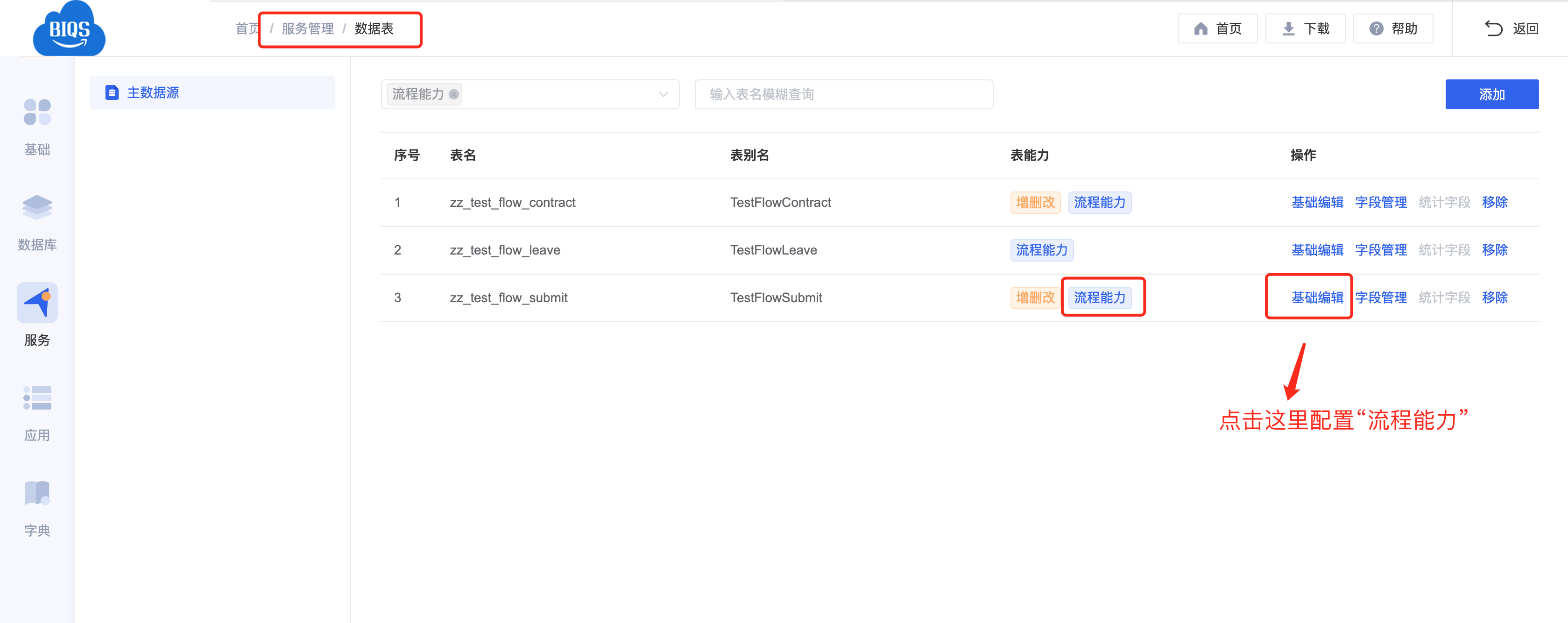Click the 首页 button in top bar

coord(1217,28)
